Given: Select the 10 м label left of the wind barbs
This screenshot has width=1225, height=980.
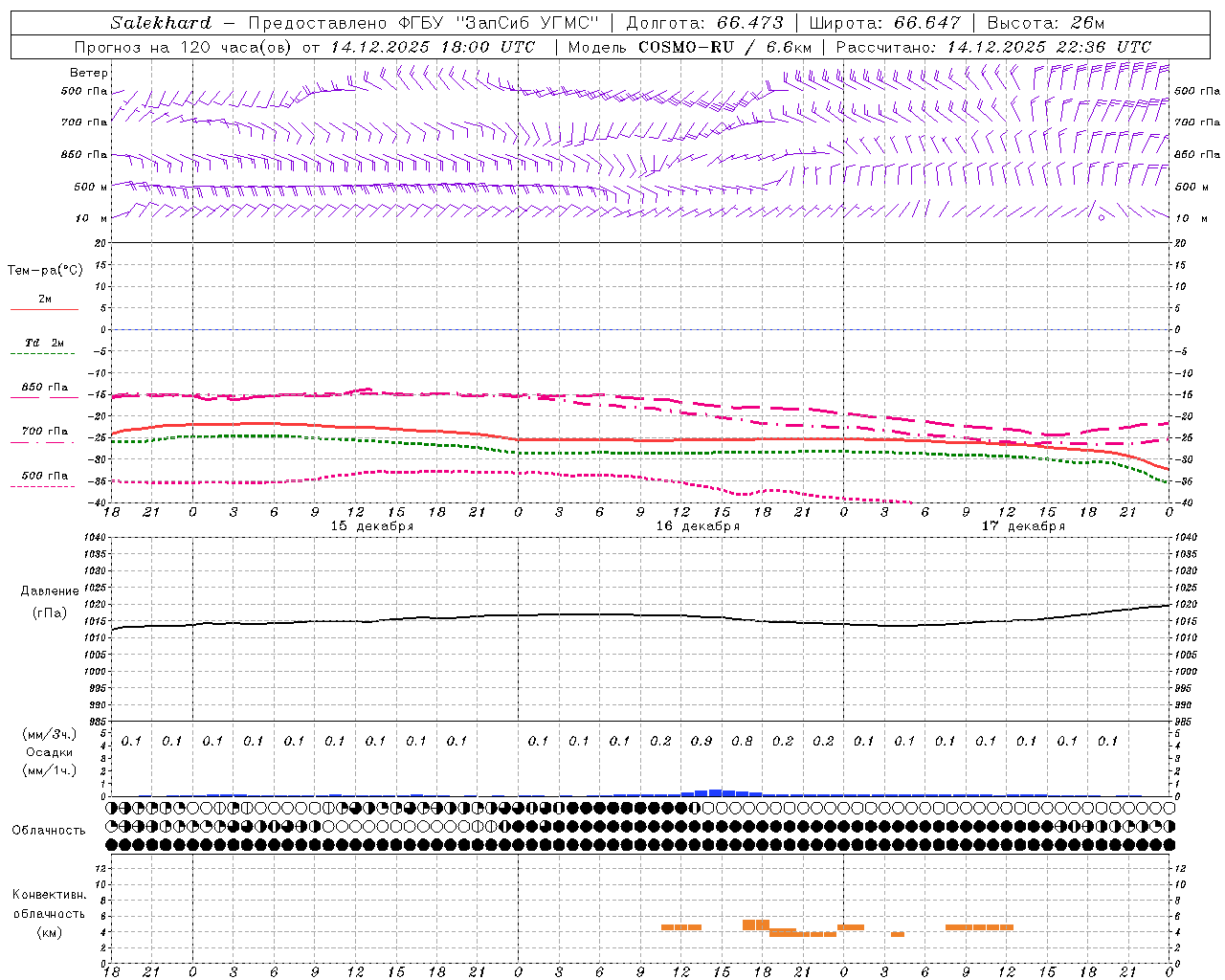Looking at the screenshot, I should point(91,218).
